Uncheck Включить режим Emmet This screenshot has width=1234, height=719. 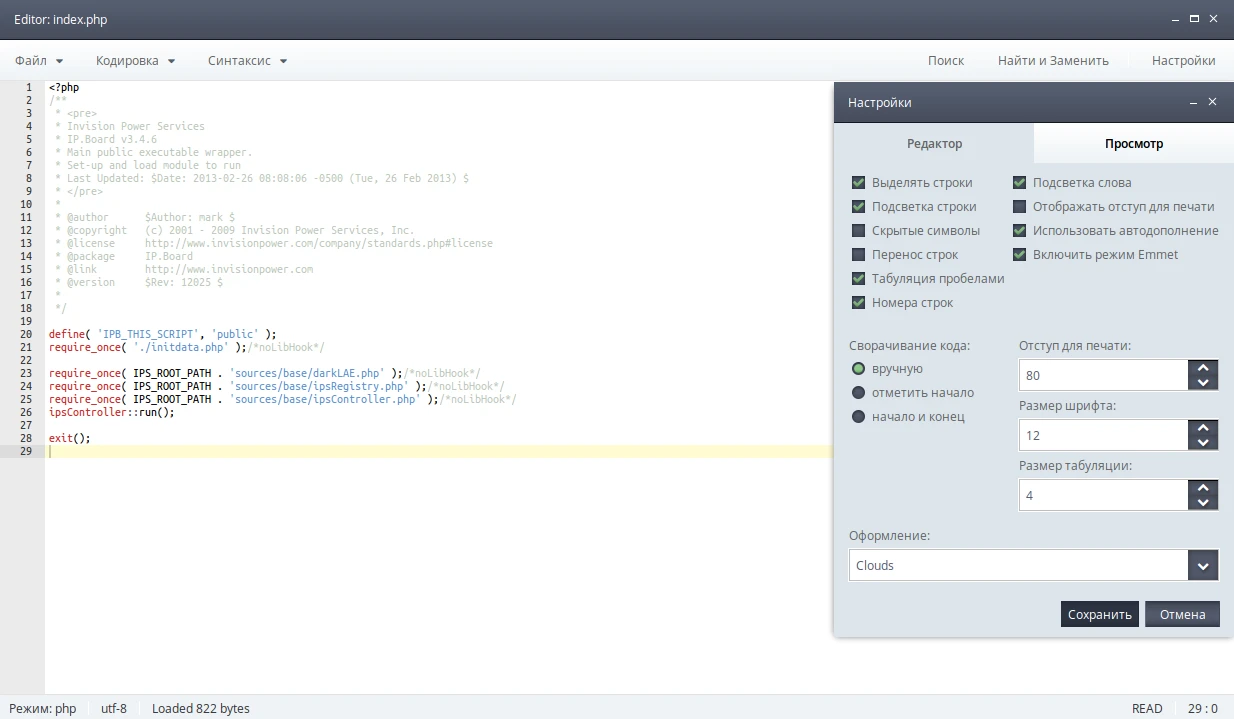[1019, 255]
